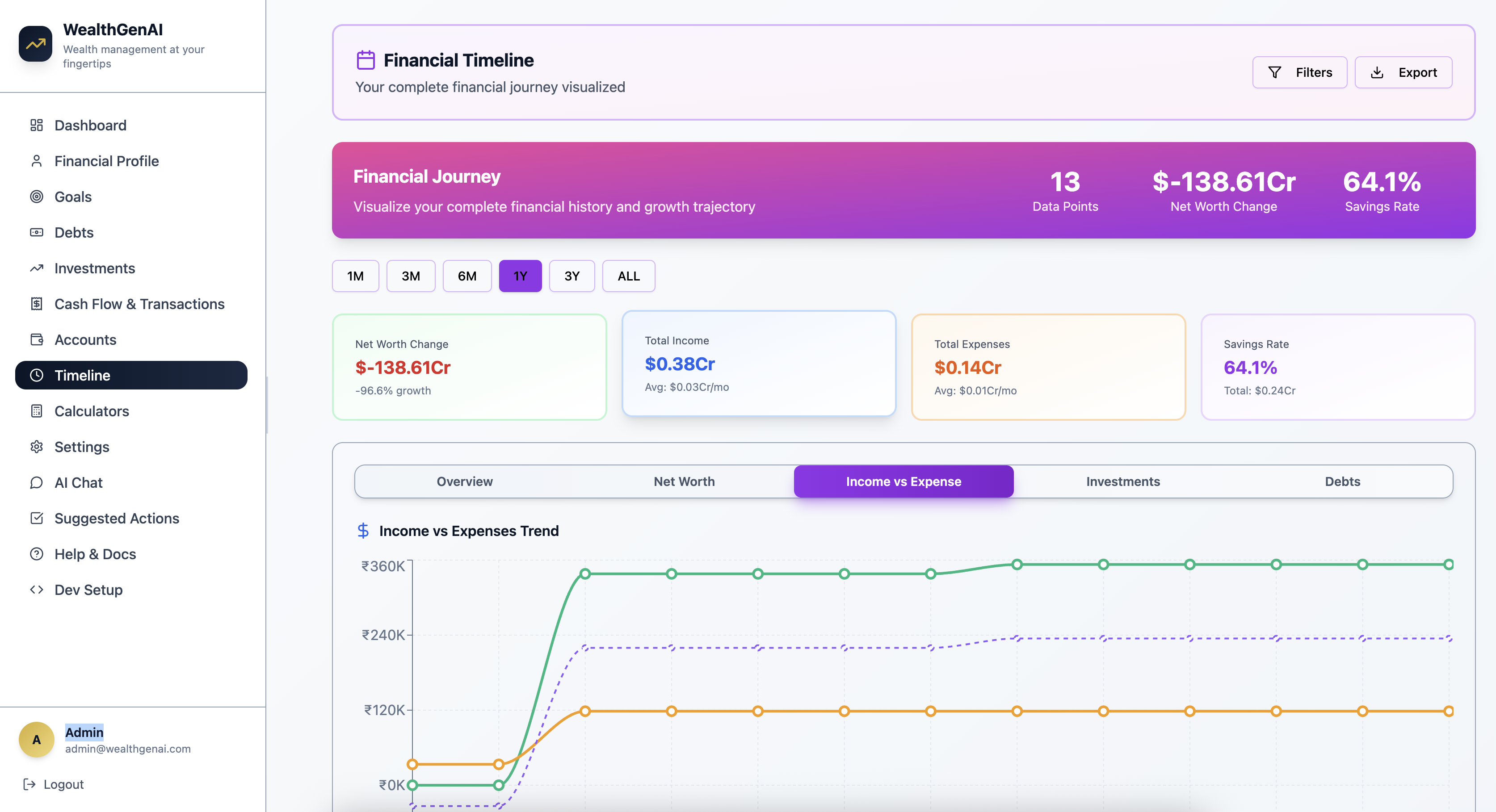Export the financial timeline data
The image size is (1496, 812).
(1404, 72)
